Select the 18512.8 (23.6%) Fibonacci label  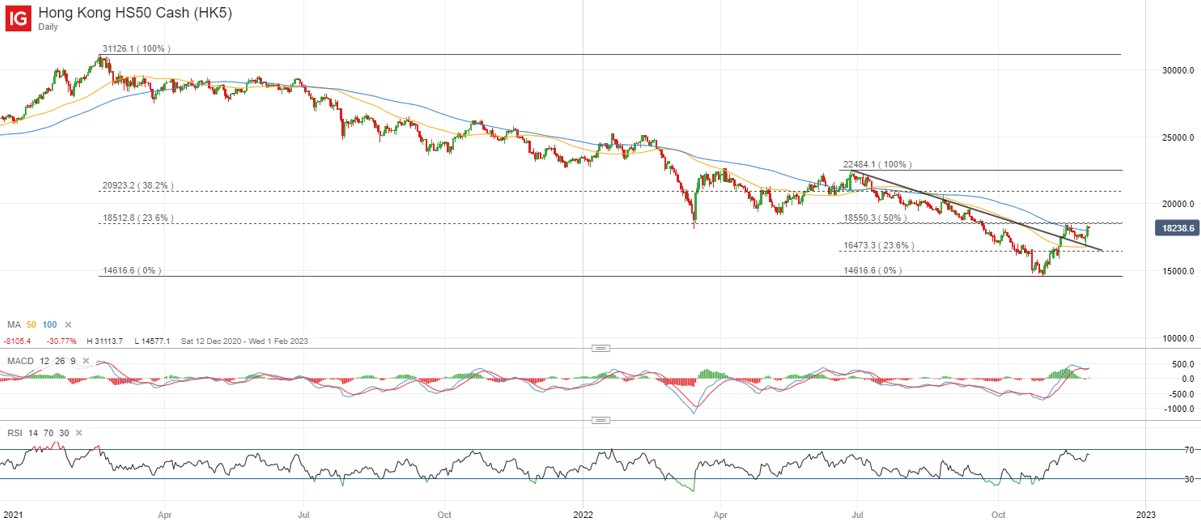tap(138, 218)
